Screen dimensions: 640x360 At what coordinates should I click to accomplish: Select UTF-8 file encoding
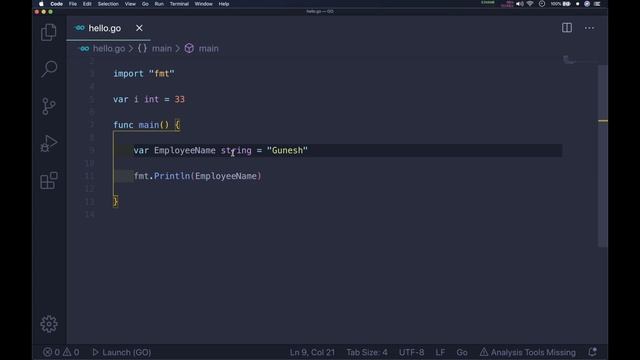pos(411,352)
